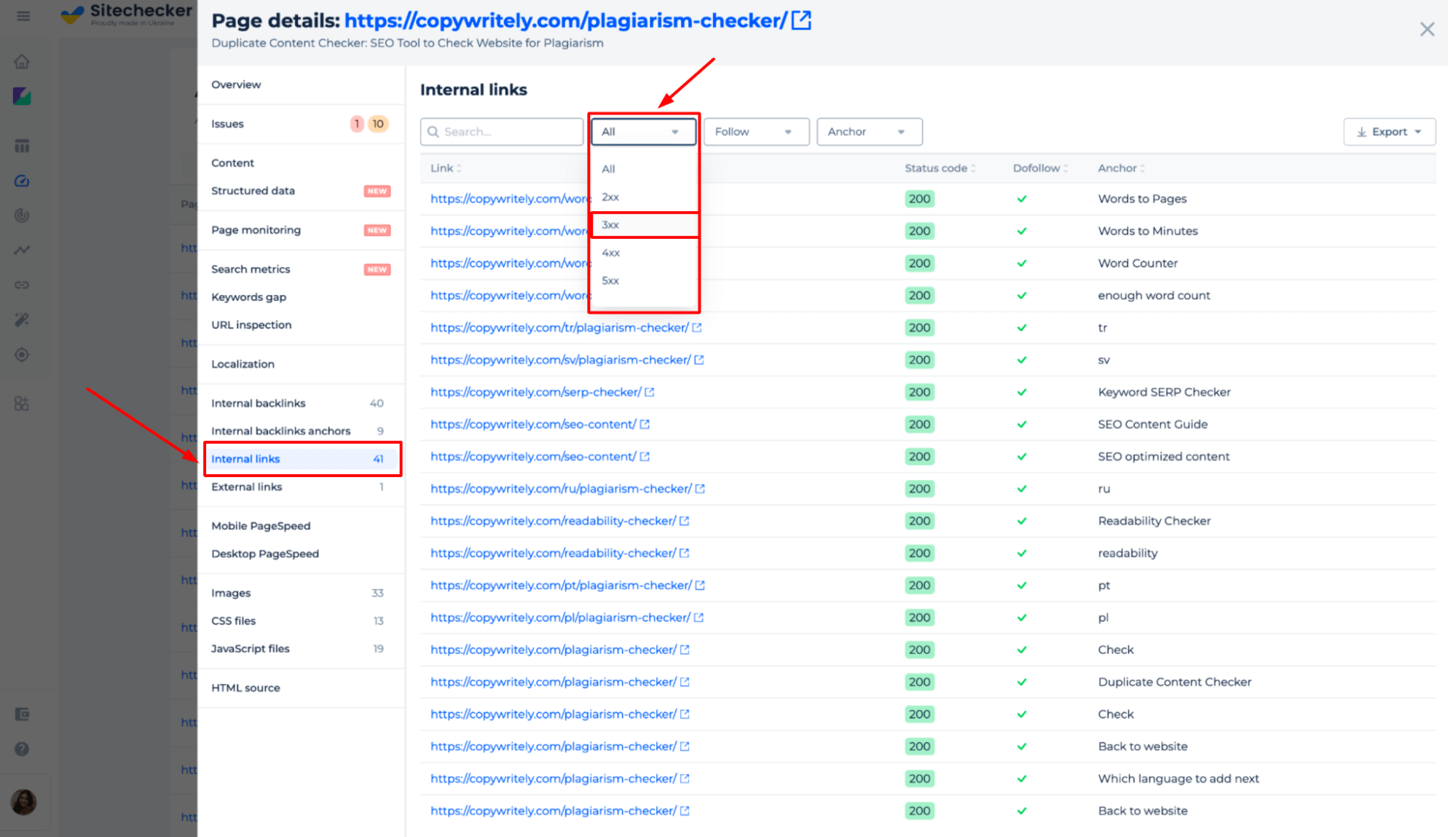
Task: Open the Follow filter dropdown
Action: click(x=756, y=132)
